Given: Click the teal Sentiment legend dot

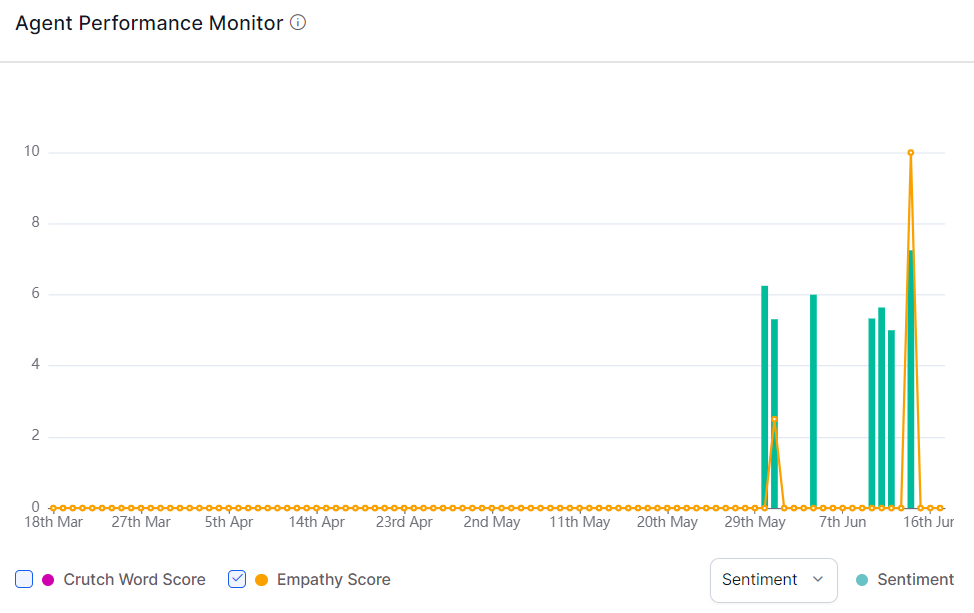Looking at the screenshot, I should point(862,580).
